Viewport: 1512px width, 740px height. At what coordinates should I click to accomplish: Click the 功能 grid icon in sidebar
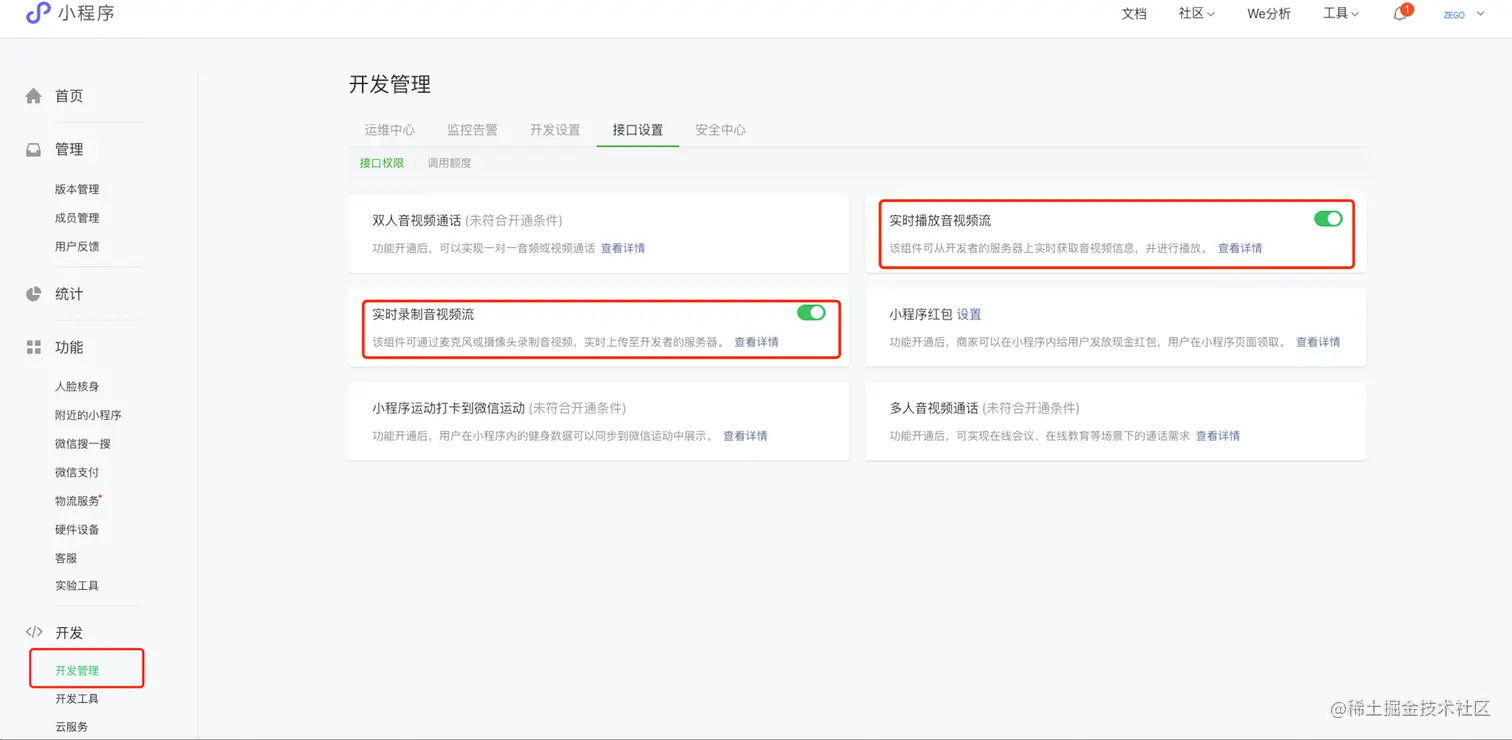click(33, 347)
